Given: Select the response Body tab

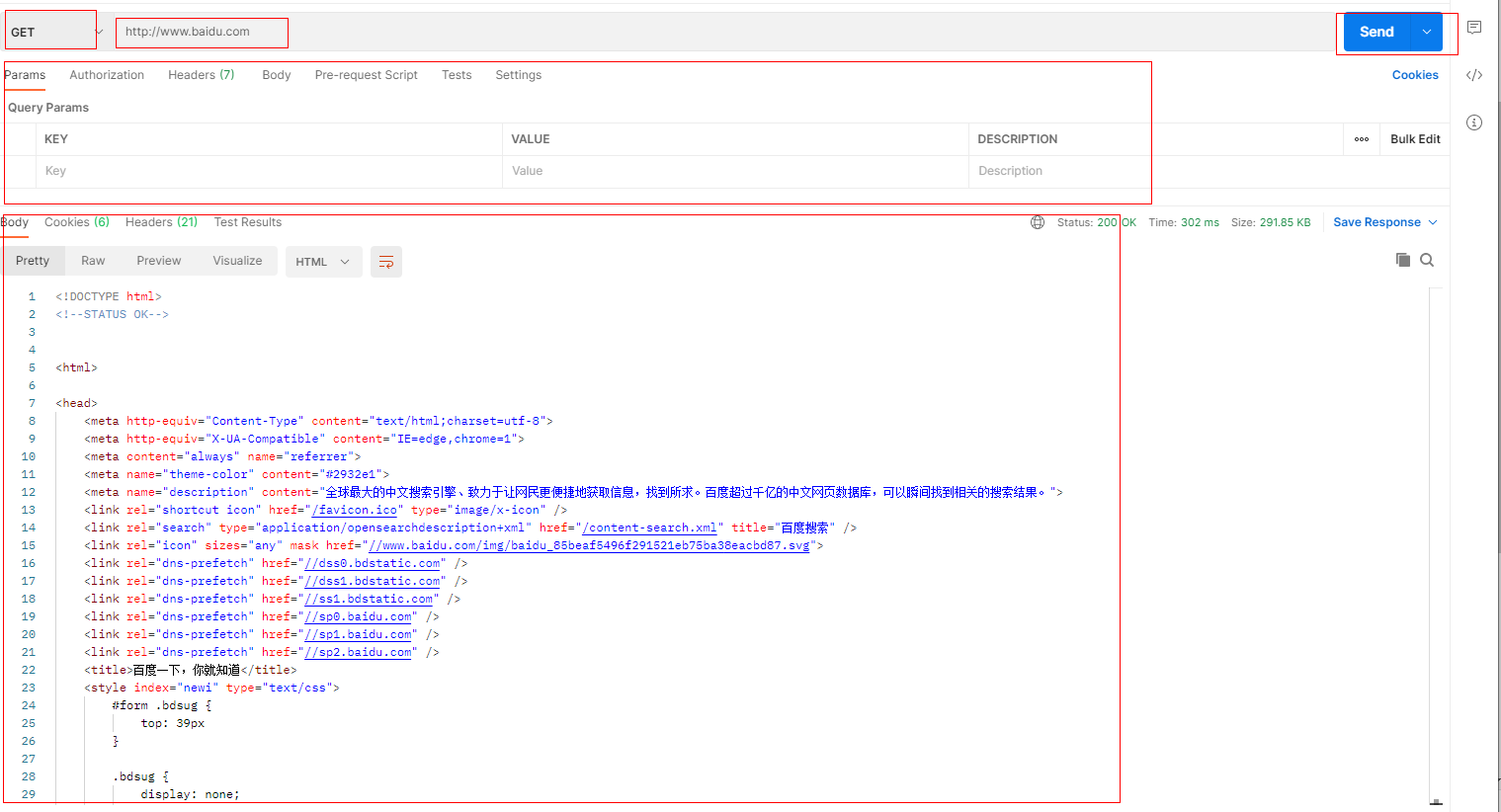Looking at the screenshot, I should tap(15, 222).
